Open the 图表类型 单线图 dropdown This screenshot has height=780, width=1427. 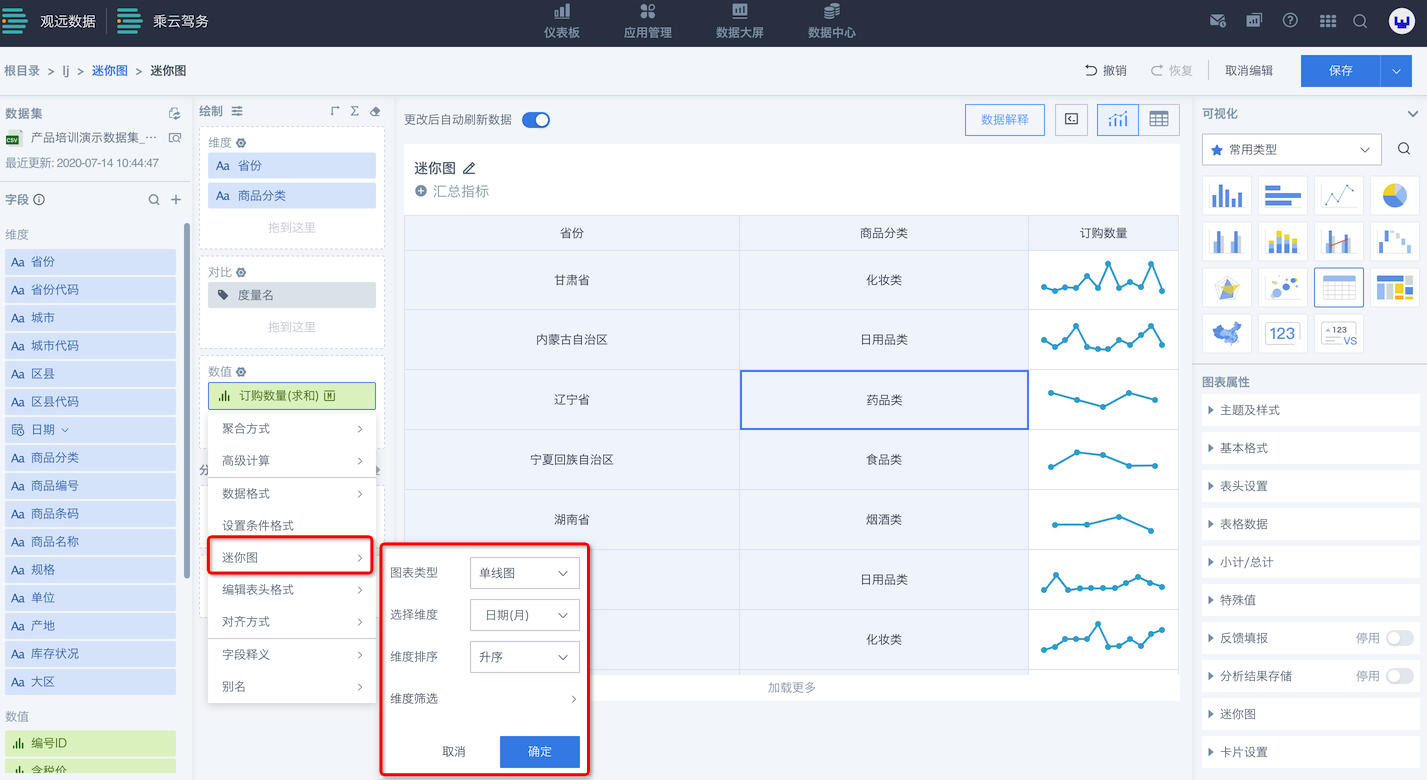[x=524, y=573]
